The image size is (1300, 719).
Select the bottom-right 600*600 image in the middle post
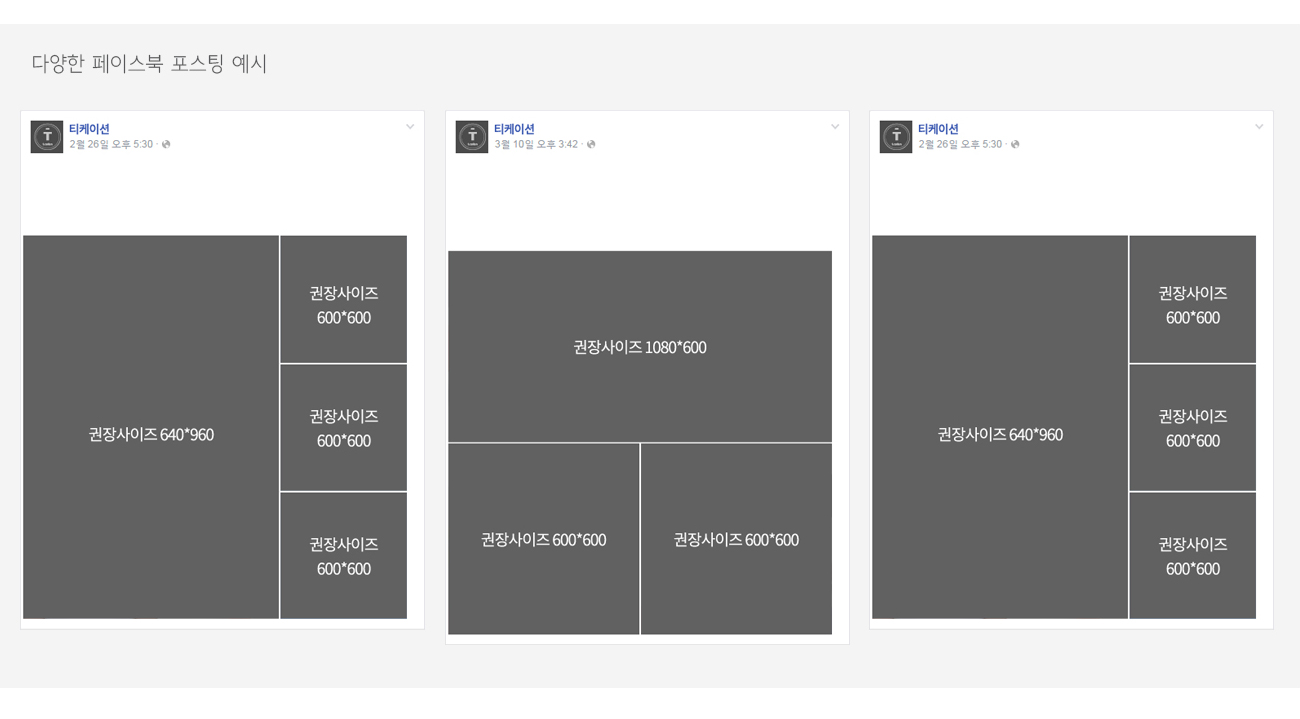coord(736,539)
